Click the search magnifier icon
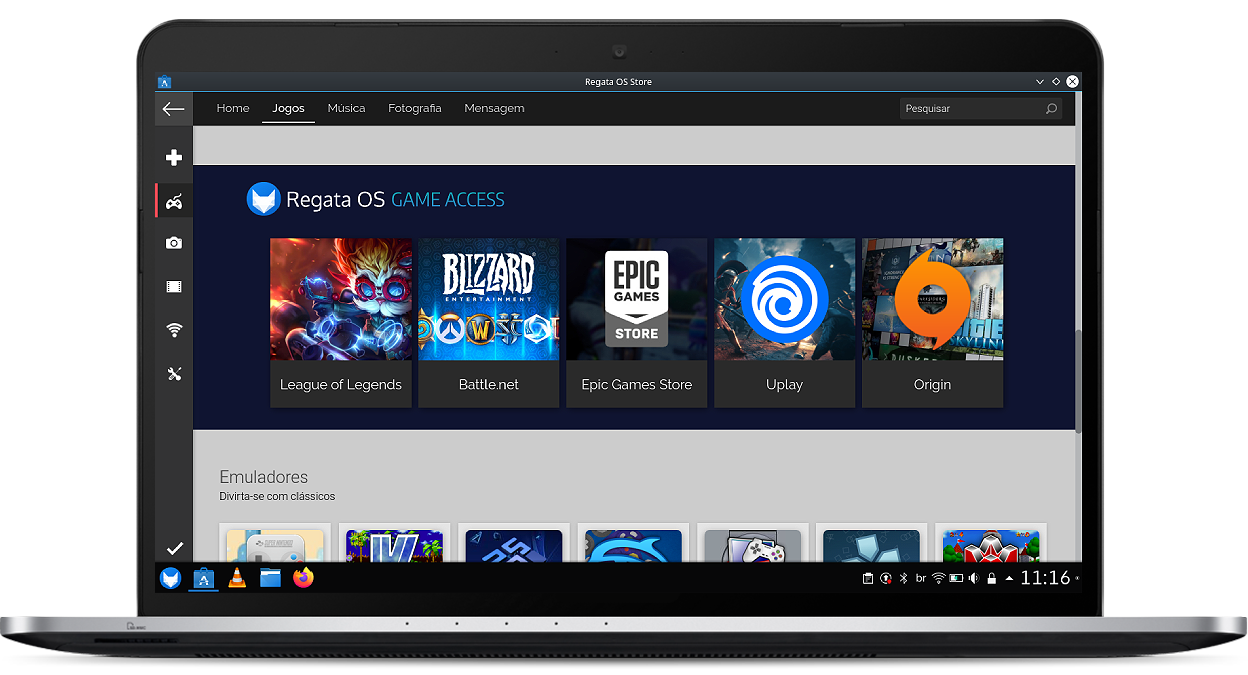The height and width of the screenshot is (675, 1248). (x=1051, y=109)
